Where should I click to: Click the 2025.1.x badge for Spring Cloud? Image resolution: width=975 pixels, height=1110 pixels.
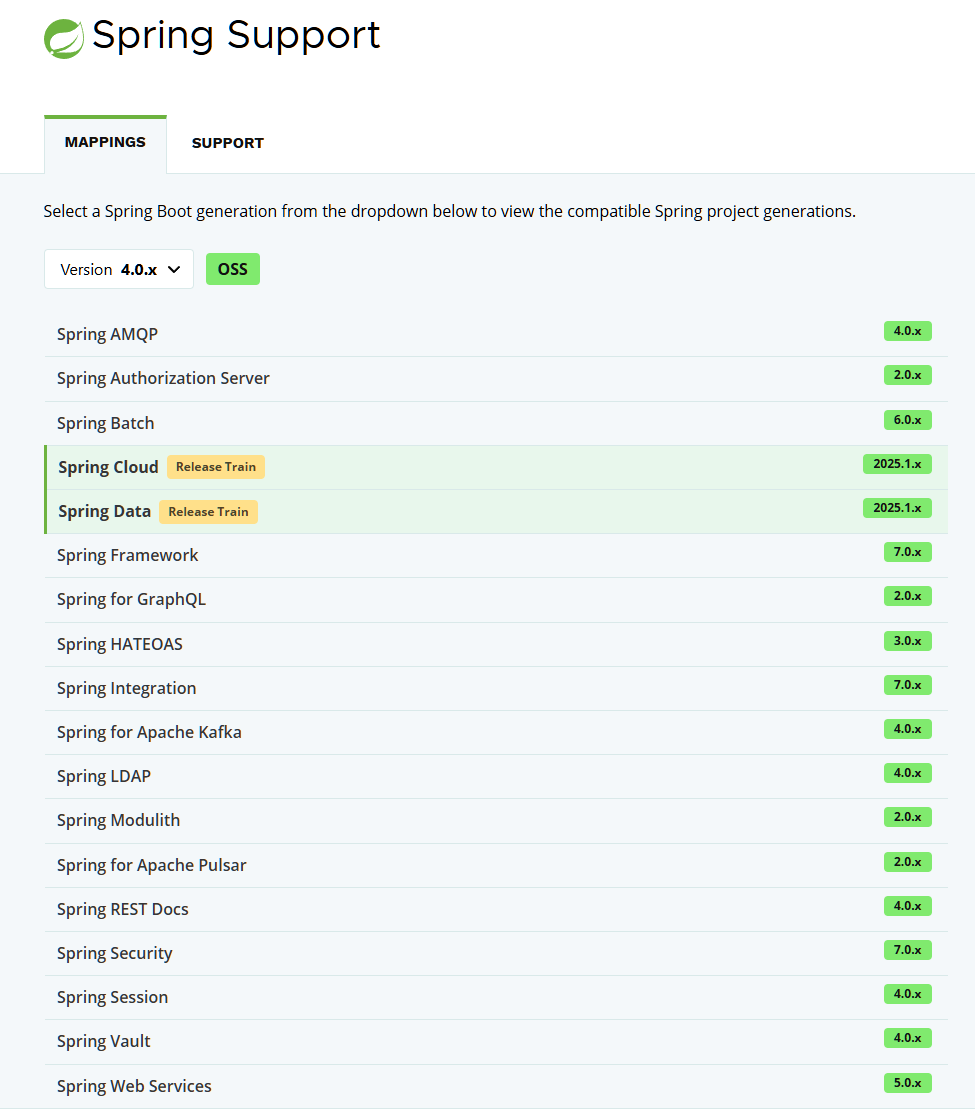(897, 464)
